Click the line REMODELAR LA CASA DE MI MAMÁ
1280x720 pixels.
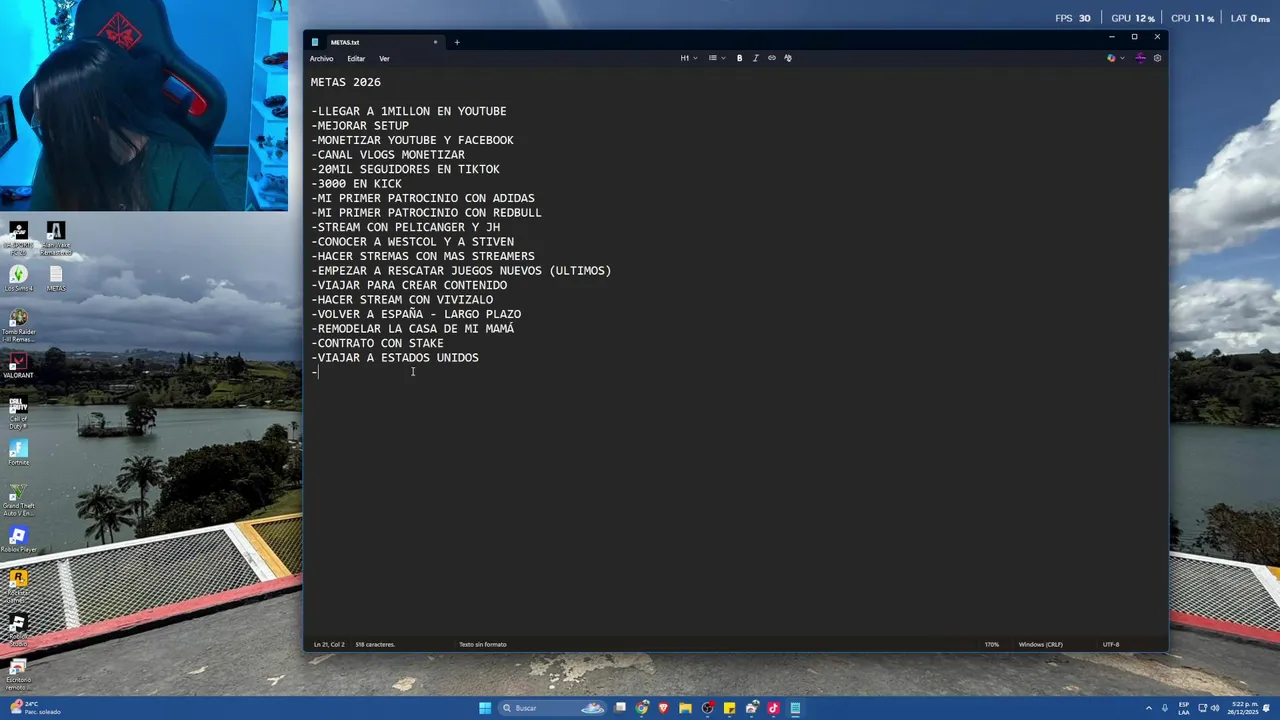[412, 329]
